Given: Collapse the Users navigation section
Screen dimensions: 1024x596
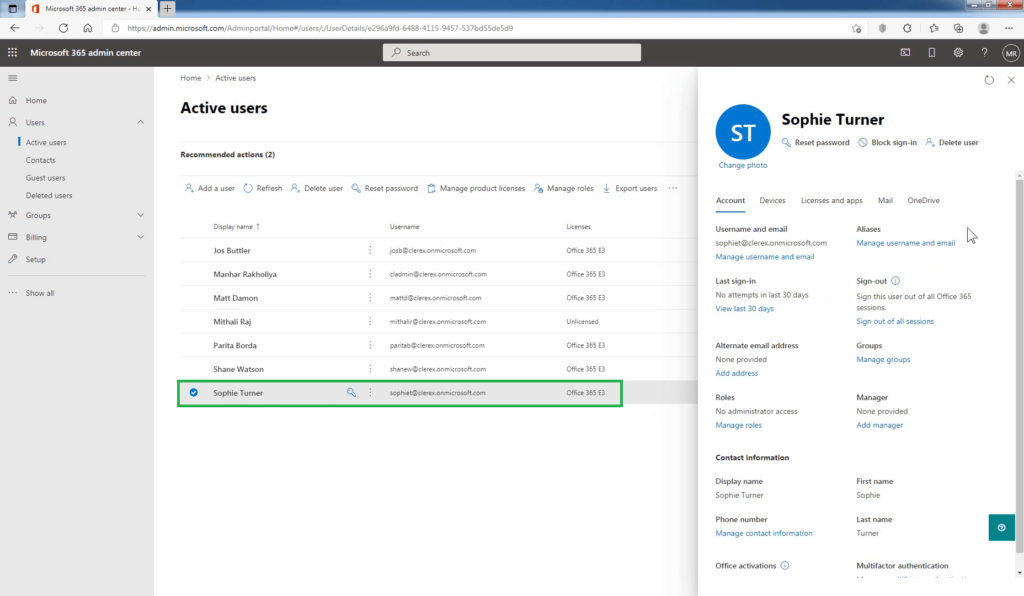Looking at the screenshot, I should pyautogui.click(x=140, y=122).
